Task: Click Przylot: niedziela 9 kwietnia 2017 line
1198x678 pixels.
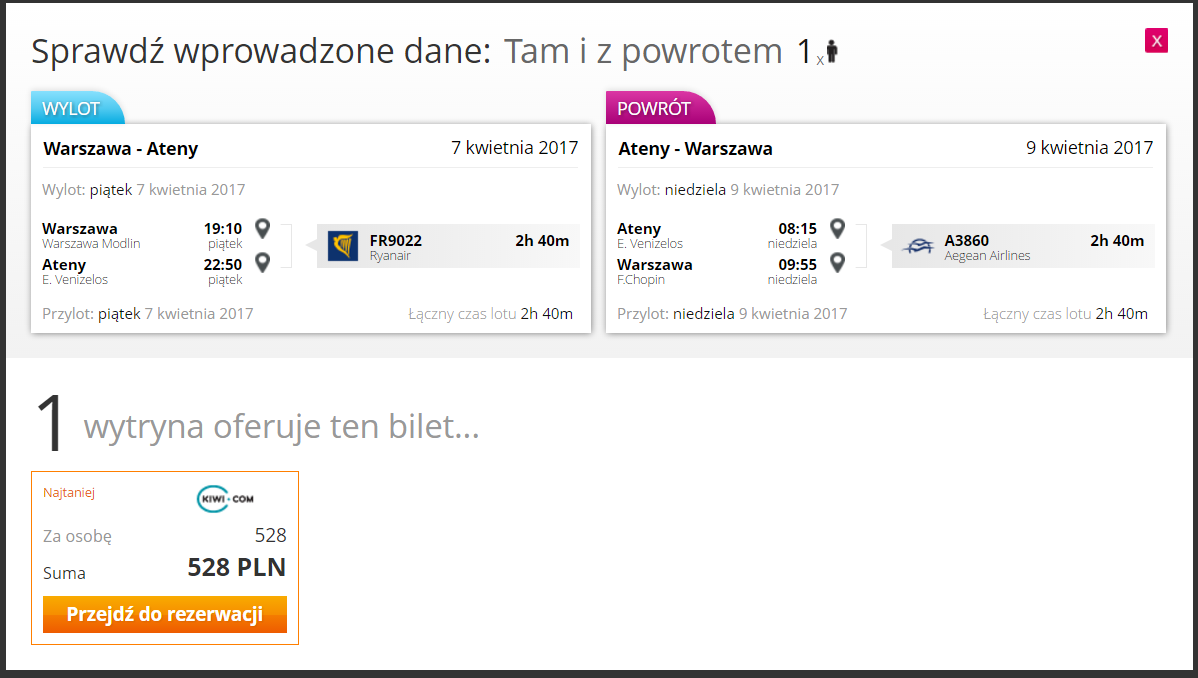Action: [732, 314]
